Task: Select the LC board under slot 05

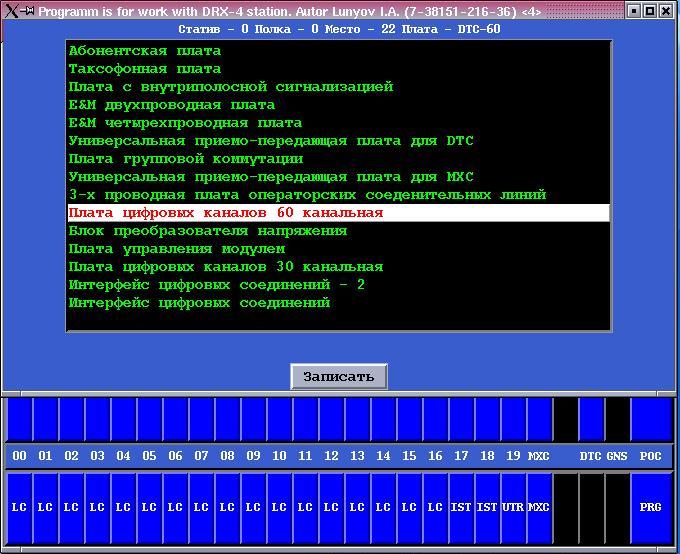Action: coord(149,508)
